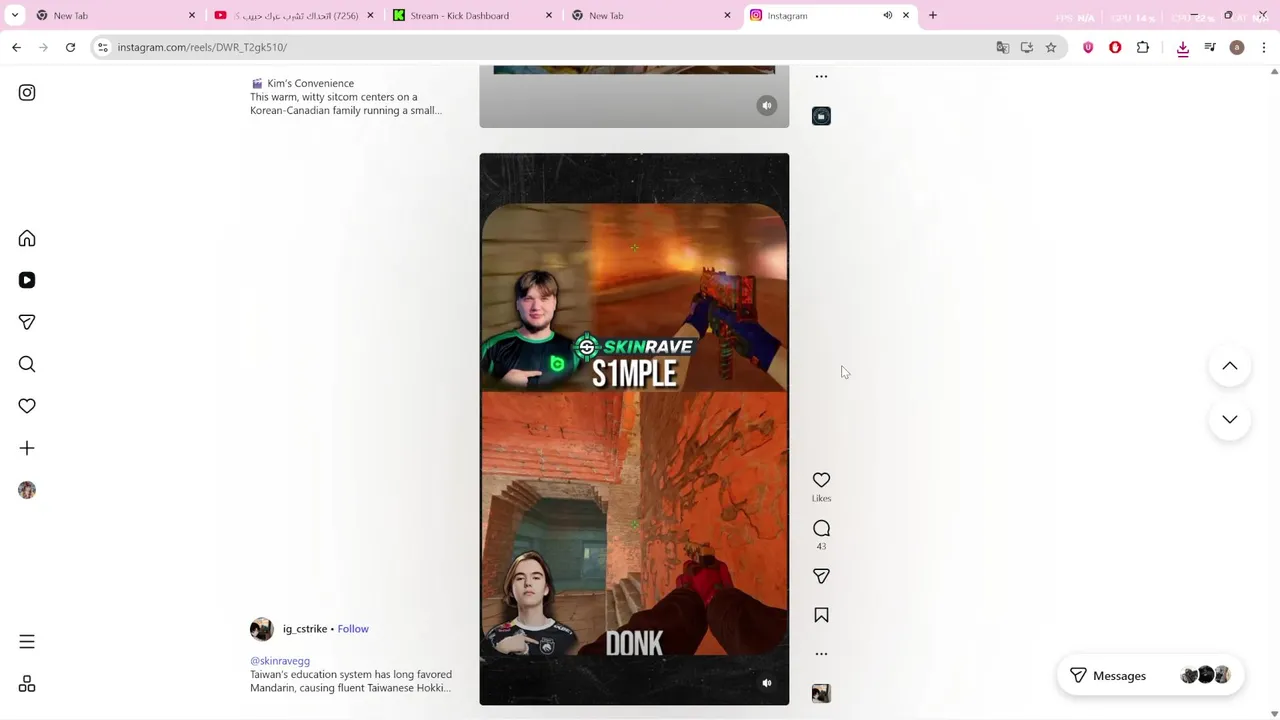The width and height of the screenshot is (1280, 720).
Task: Open the Messages floating button
Action: (x=1150, y=676)
